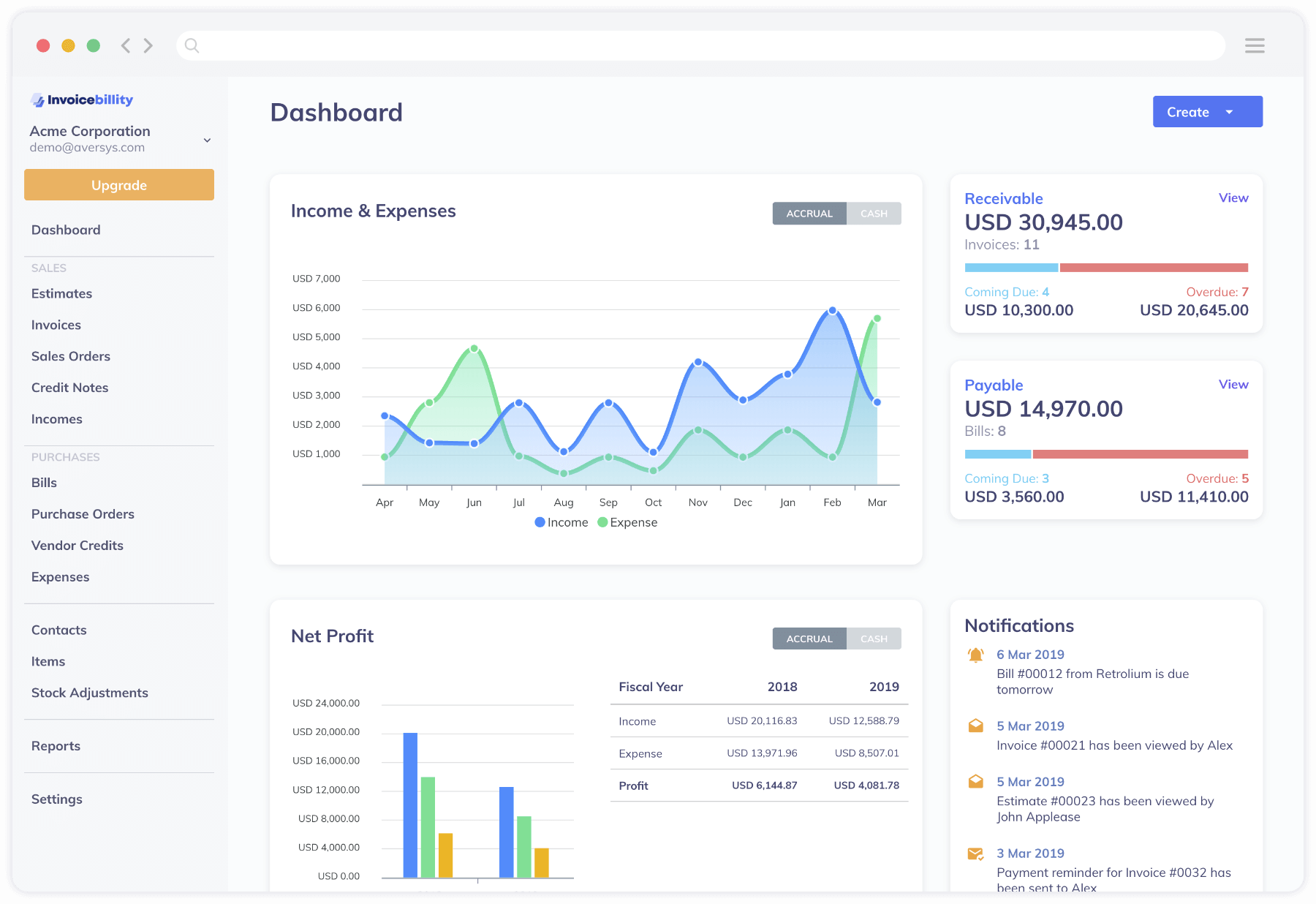Image resolution: width=1316 pixels, height=904 pixels.
Task: Toggle the Income series in the chart legend
Action: 561,522
